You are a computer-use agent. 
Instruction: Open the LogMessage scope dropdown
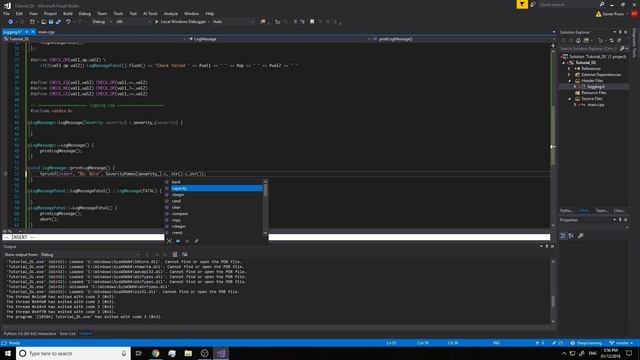pos(279,39)
